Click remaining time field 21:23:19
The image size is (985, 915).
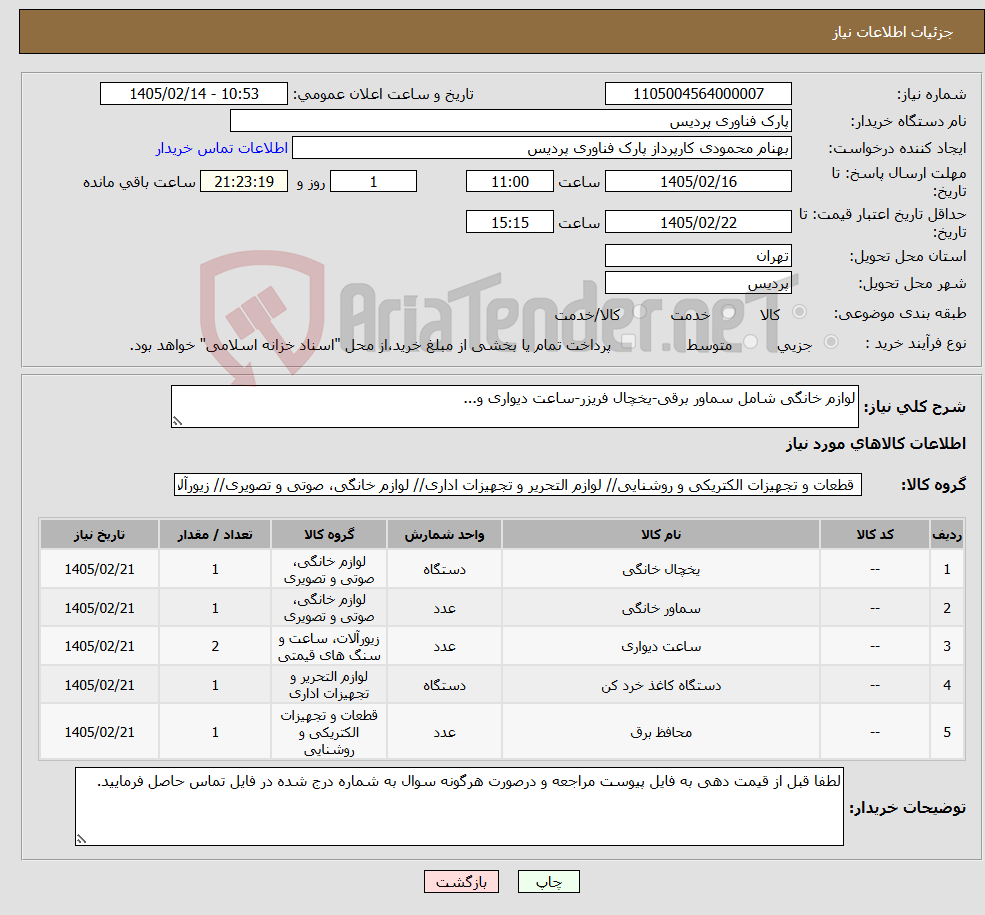244,181
